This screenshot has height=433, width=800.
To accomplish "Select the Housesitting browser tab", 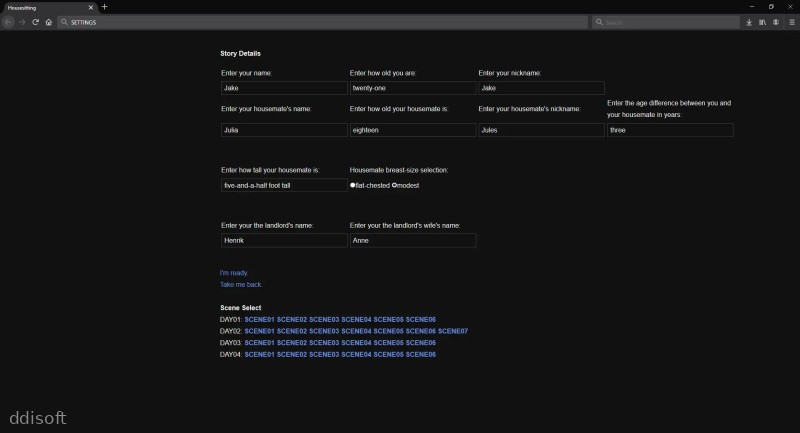I will coord(48,8).
